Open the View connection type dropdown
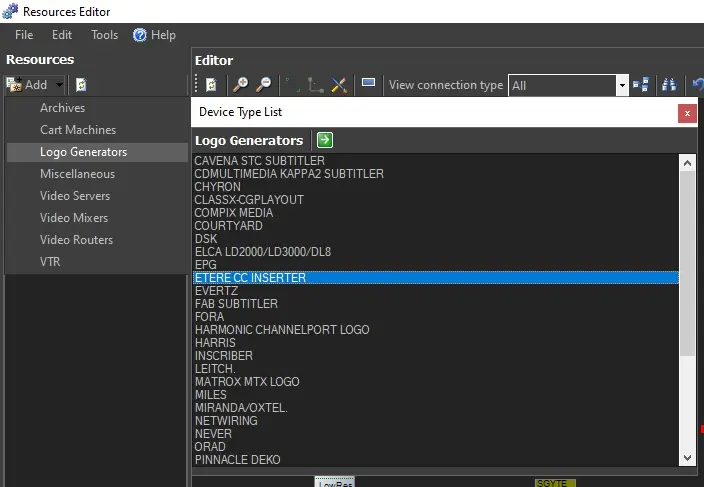The image size is (704, 487). click(621, 85)
